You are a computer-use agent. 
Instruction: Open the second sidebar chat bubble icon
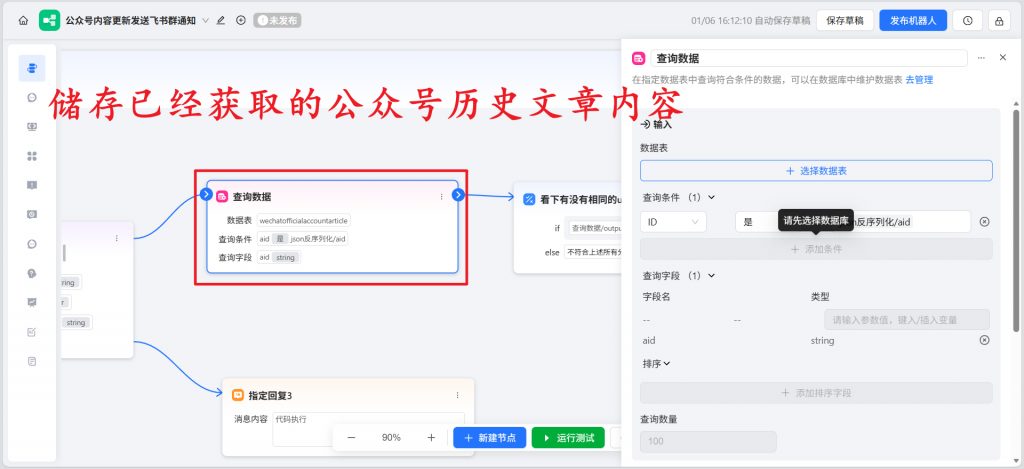click(32, 97)
